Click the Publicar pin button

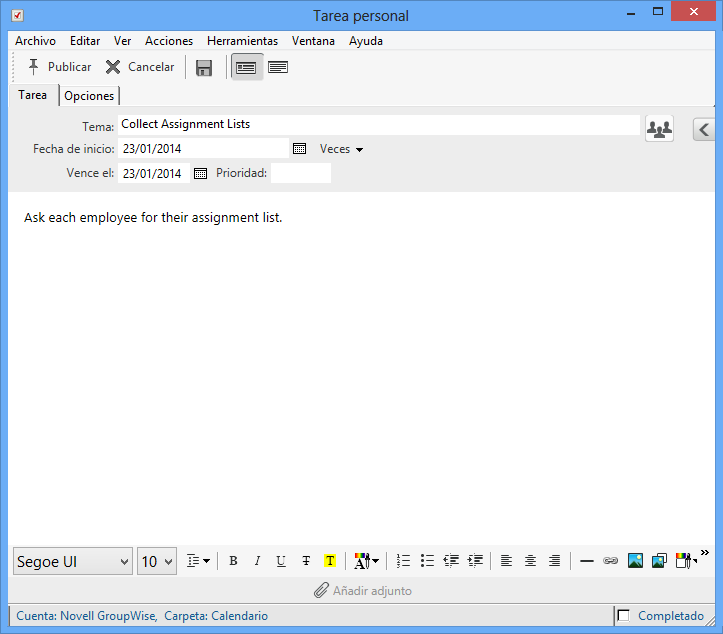tap(59, 67)
